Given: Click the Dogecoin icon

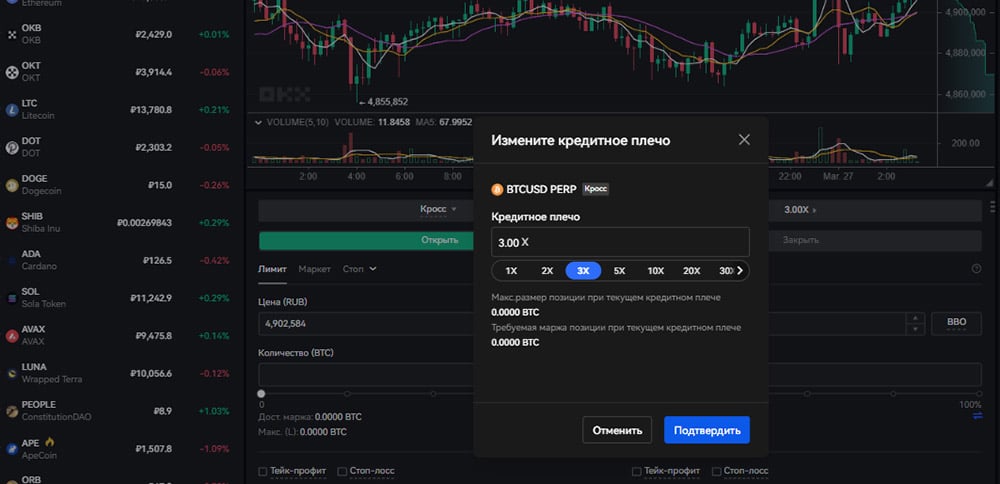Looking at the screenshot, I should 11,185.
